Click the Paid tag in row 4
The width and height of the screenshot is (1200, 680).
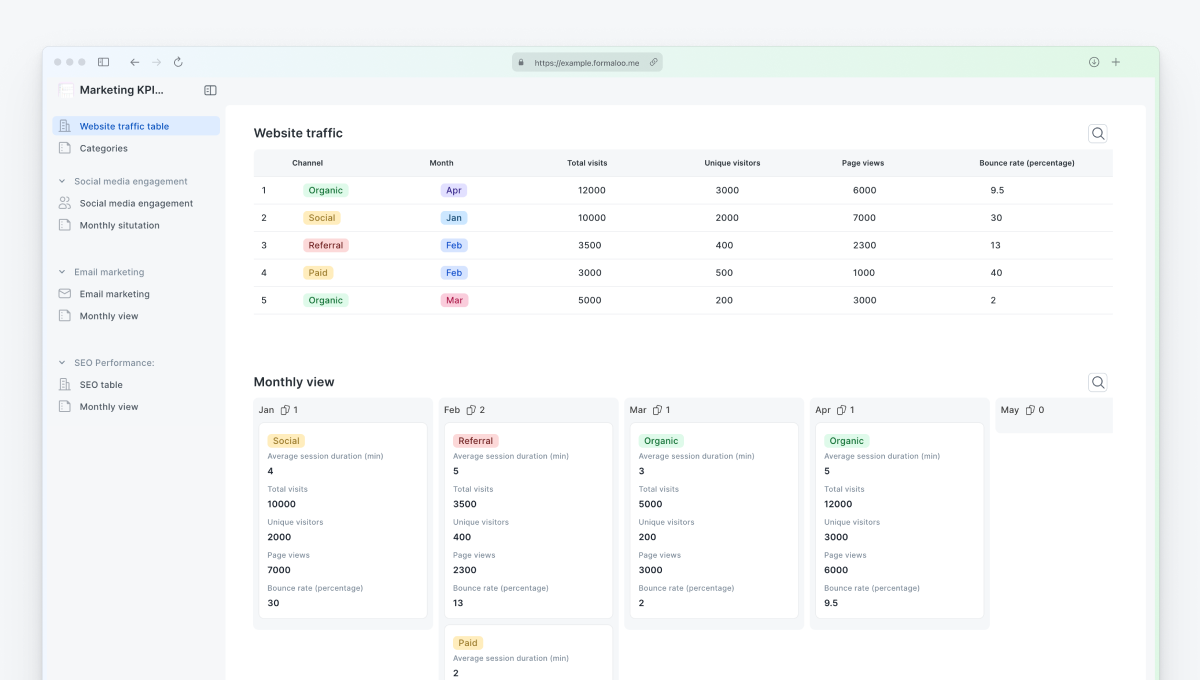coord(318,273)
